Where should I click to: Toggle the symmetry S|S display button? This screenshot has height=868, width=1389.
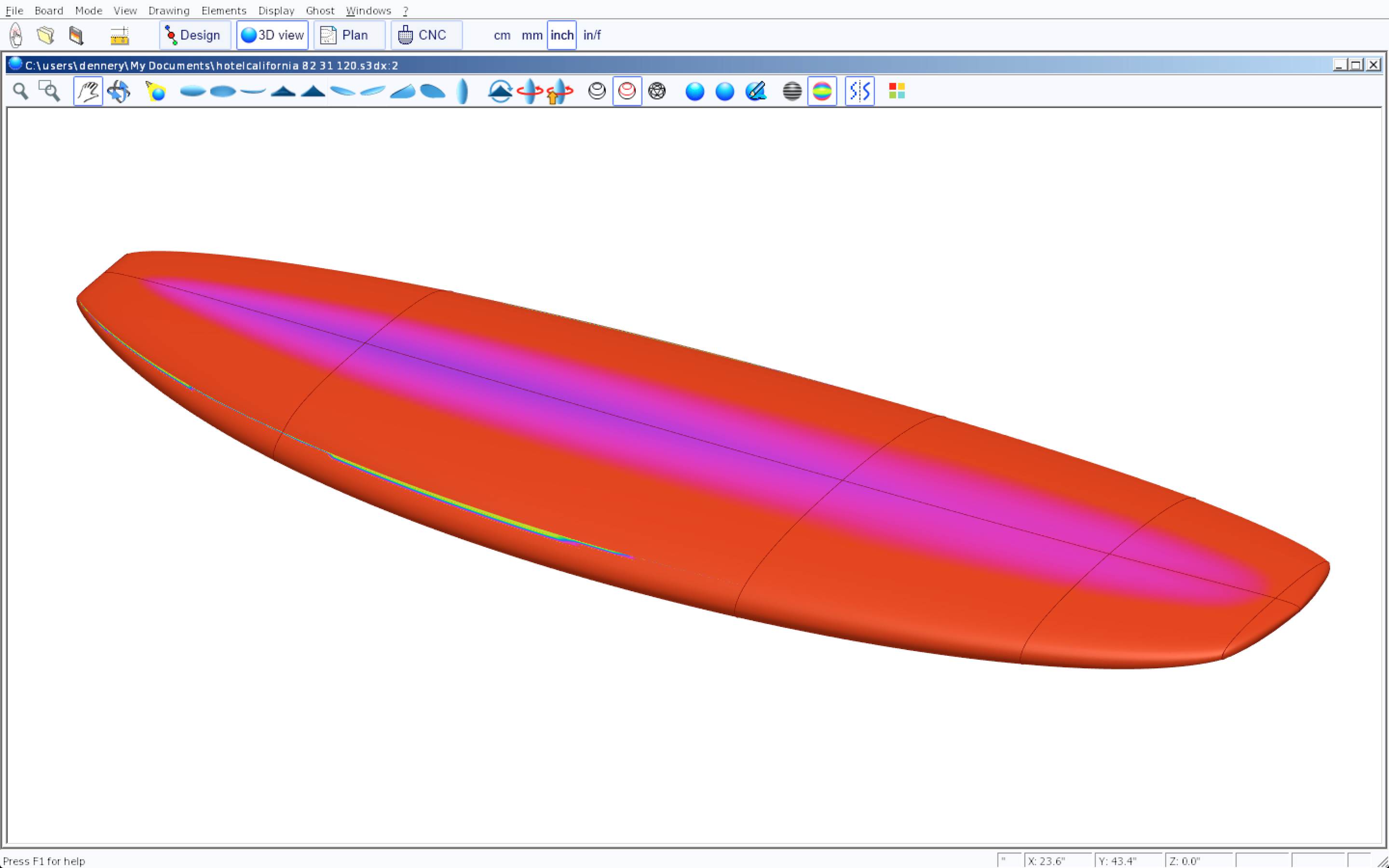[x=859, y=91]
